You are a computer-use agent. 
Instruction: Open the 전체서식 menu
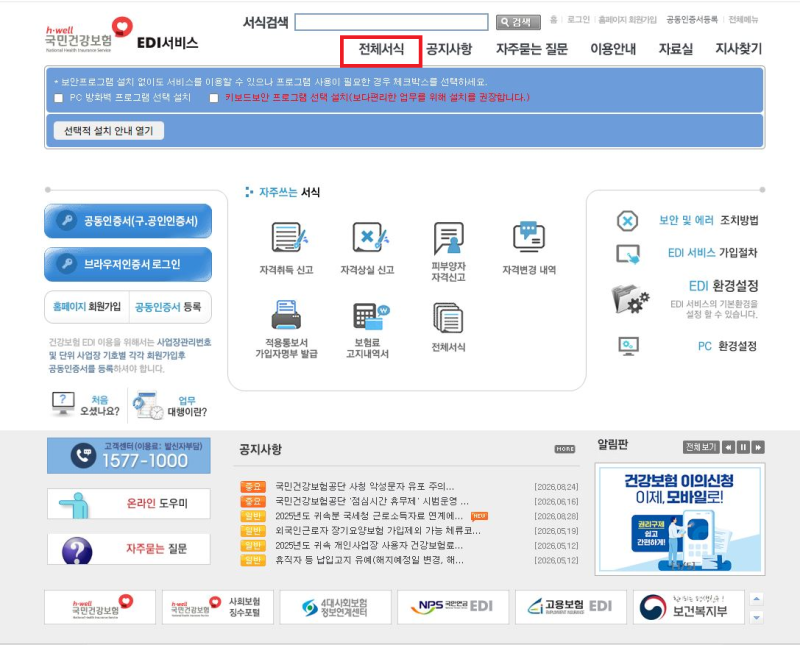coord(381,49)
